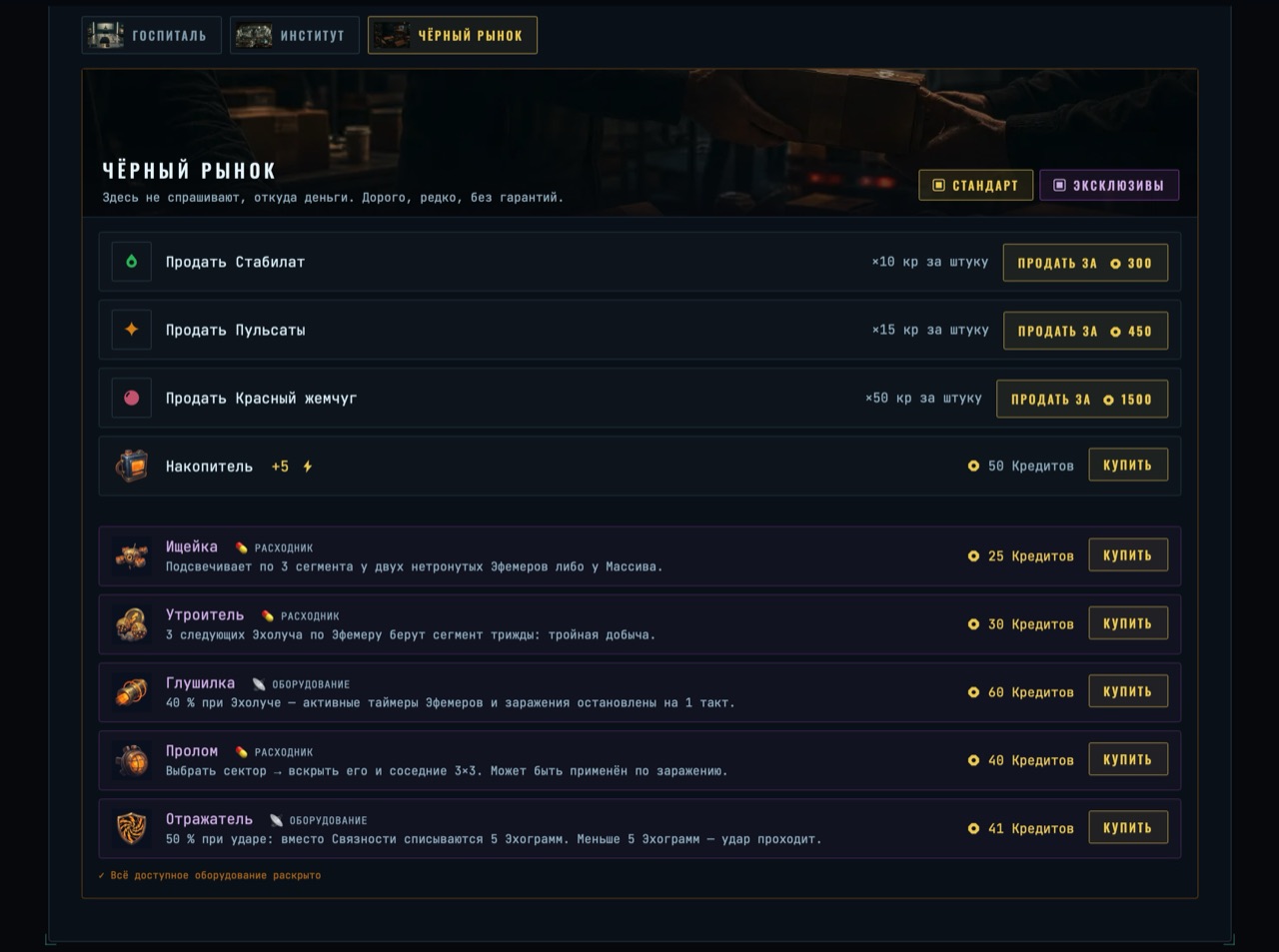Viewport: 1279px width, 952px height.
Task: Buy the Пролом consumable
Action: tap(1128, 759)
